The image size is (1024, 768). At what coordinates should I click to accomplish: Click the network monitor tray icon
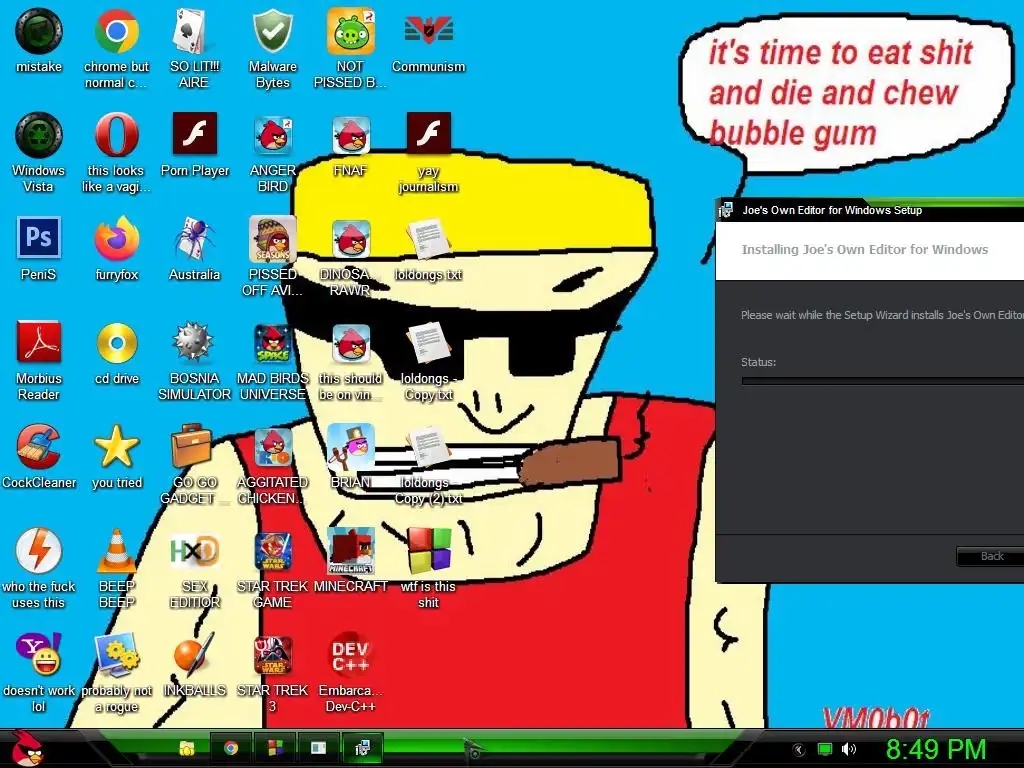(x=825, y=749)
